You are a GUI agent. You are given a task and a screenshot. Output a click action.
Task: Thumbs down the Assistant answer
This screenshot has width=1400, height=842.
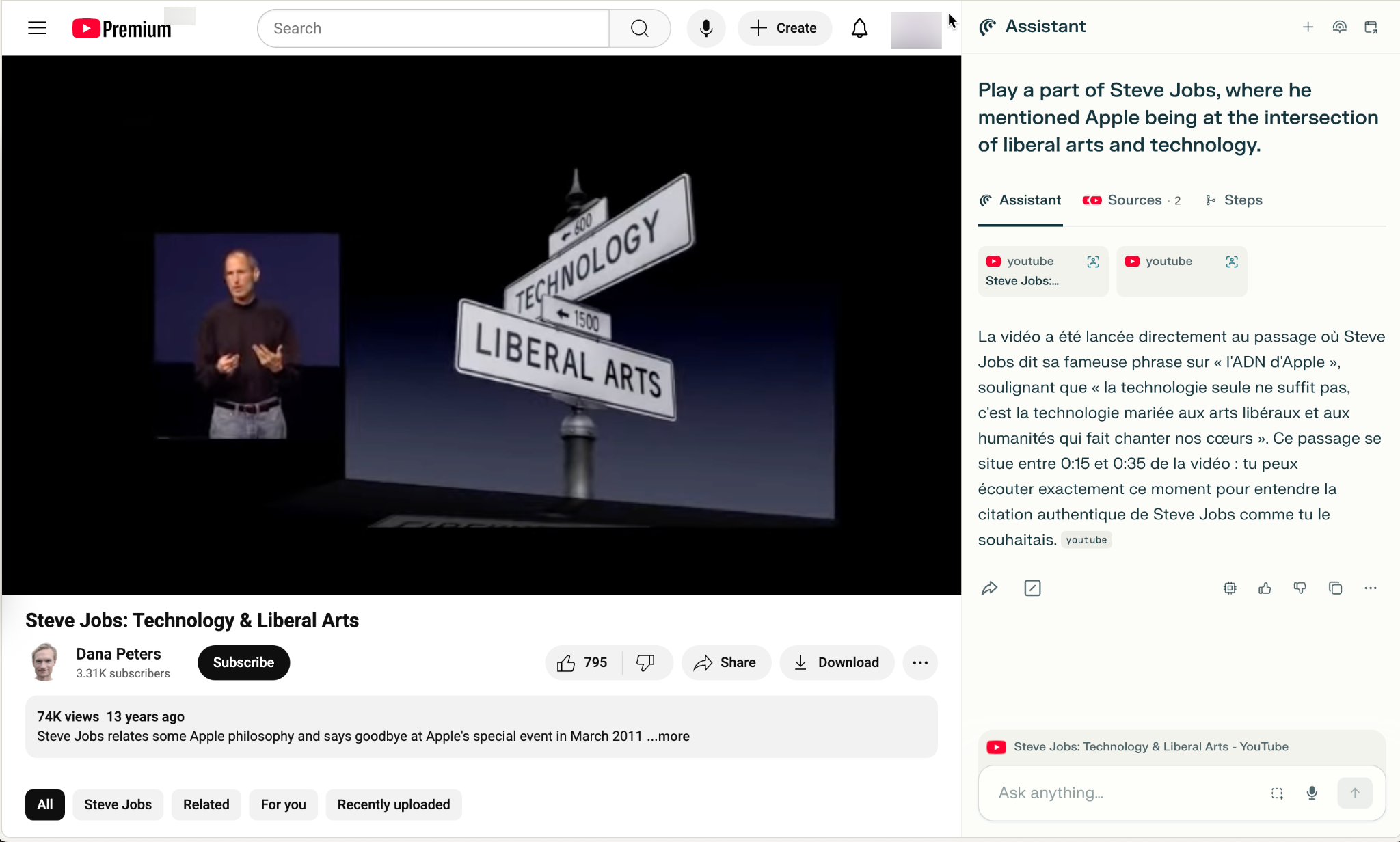pyautogui.click(x=1300, y=588)
